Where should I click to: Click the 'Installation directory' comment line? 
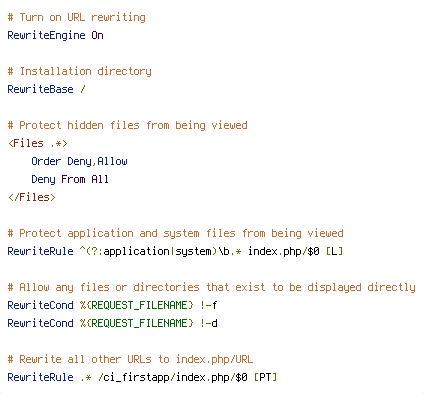79,71
